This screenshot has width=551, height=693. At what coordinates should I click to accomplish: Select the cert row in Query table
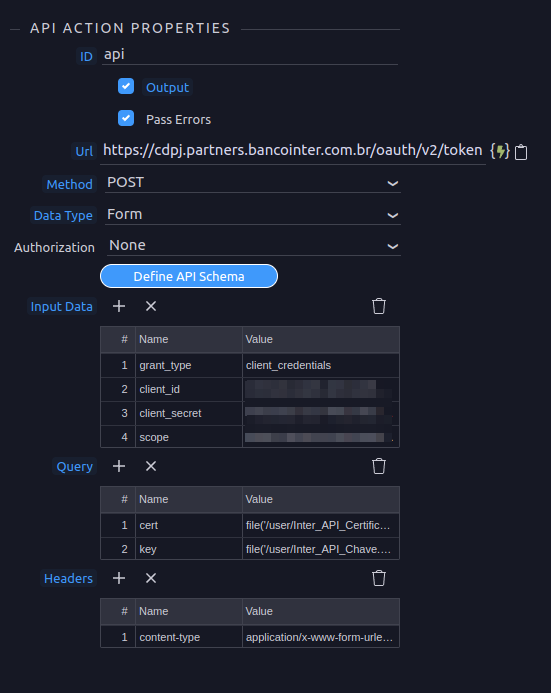[250, 525]
